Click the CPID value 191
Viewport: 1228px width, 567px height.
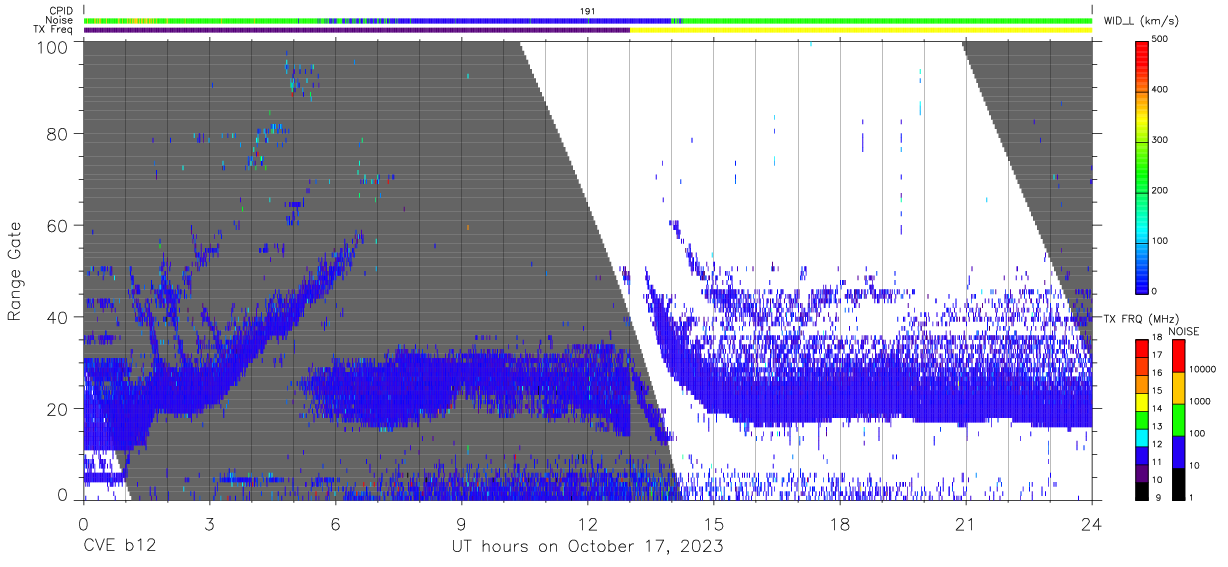click(x=588, y=11)
